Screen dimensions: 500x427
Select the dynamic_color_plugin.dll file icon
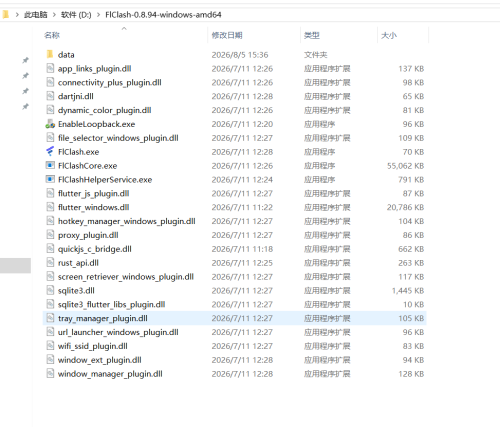coord(50,110)
